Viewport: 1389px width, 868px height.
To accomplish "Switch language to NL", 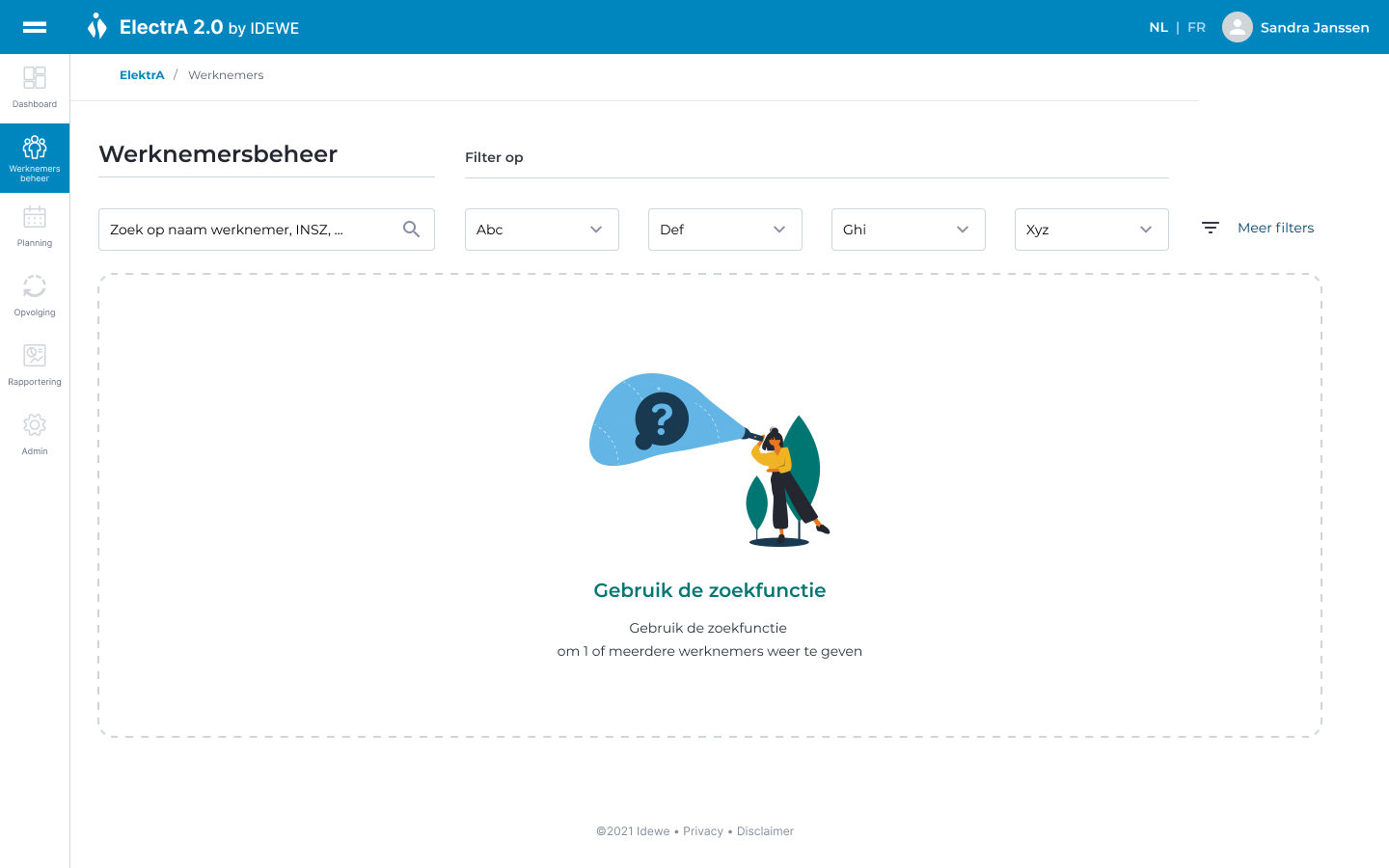I will (1158, 28).
